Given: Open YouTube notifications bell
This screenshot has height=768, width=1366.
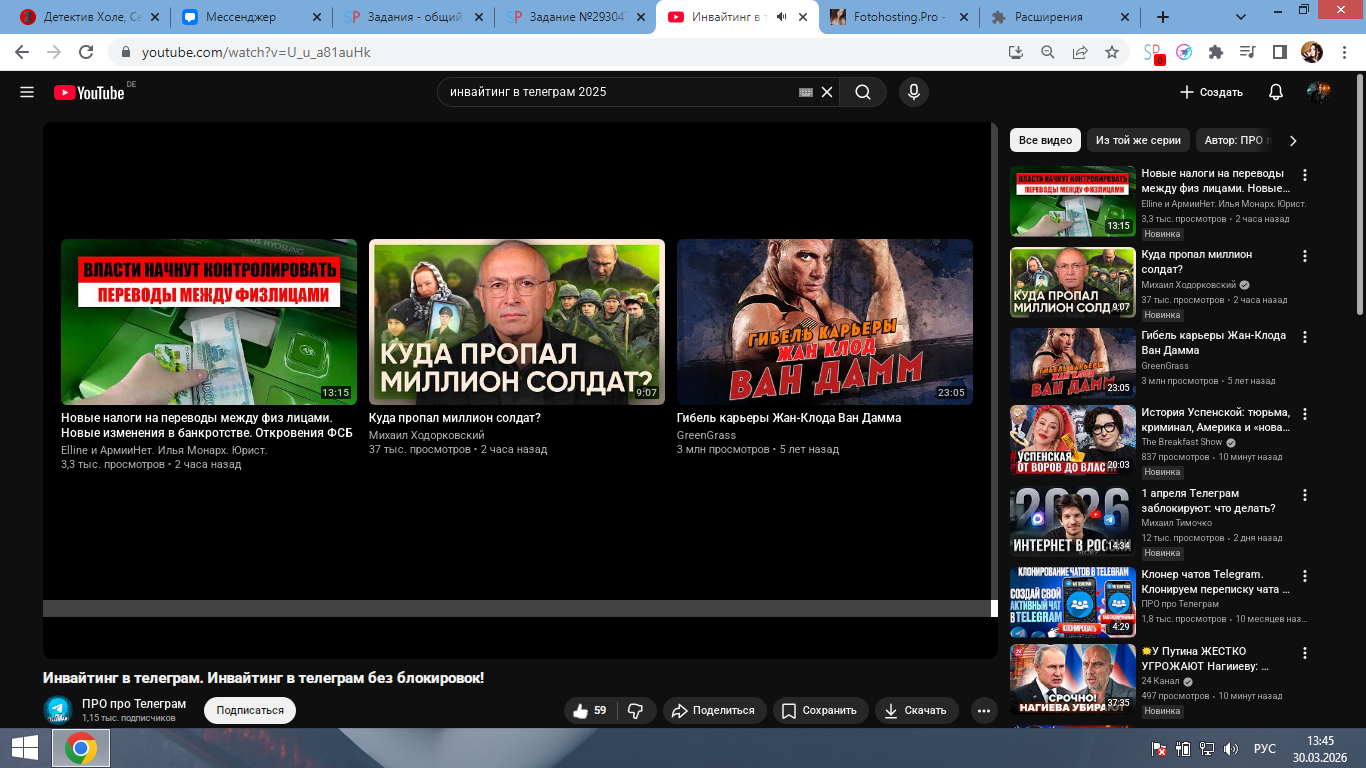Looking at the screenshot, I should (x=1276, y=92).
